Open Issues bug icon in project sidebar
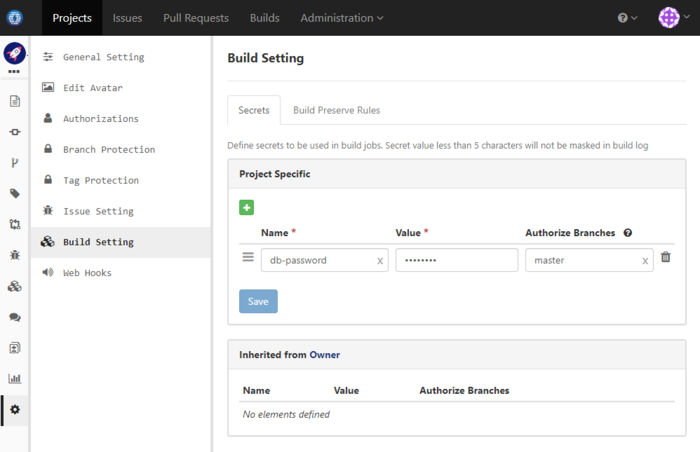This screenshot has height=452, width=700. pyautogui.click(x=15, y=256)
